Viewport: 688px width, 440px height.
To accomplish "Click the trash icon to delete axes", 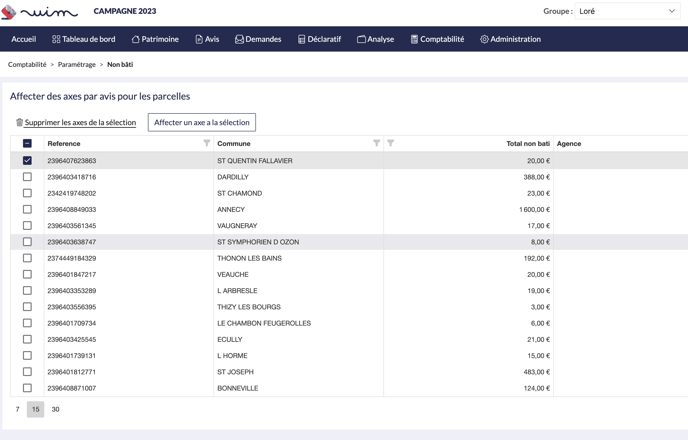I will pos(19,123).
